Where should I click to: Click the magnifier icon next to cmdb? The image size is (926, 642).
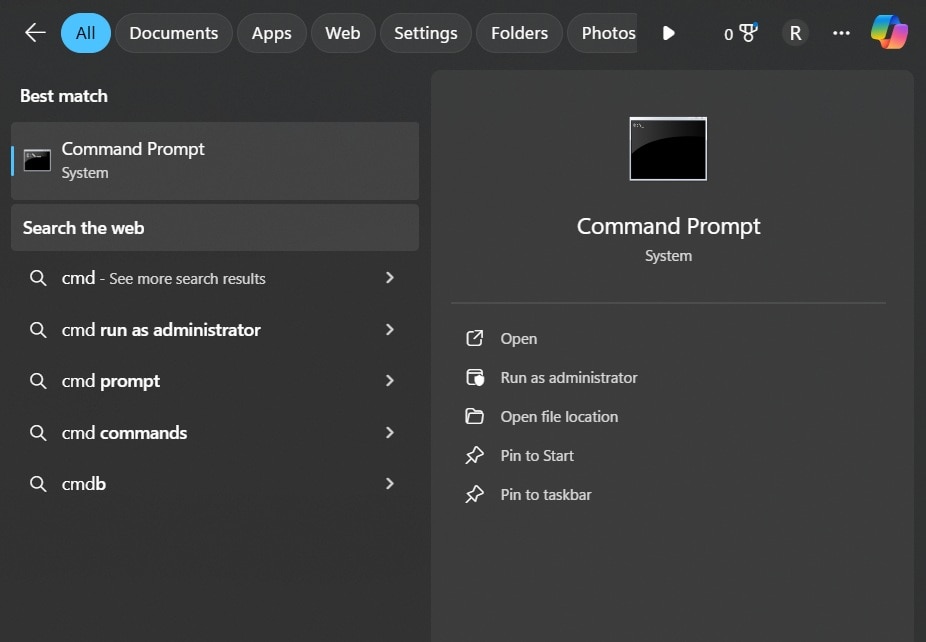coord(38,483)
